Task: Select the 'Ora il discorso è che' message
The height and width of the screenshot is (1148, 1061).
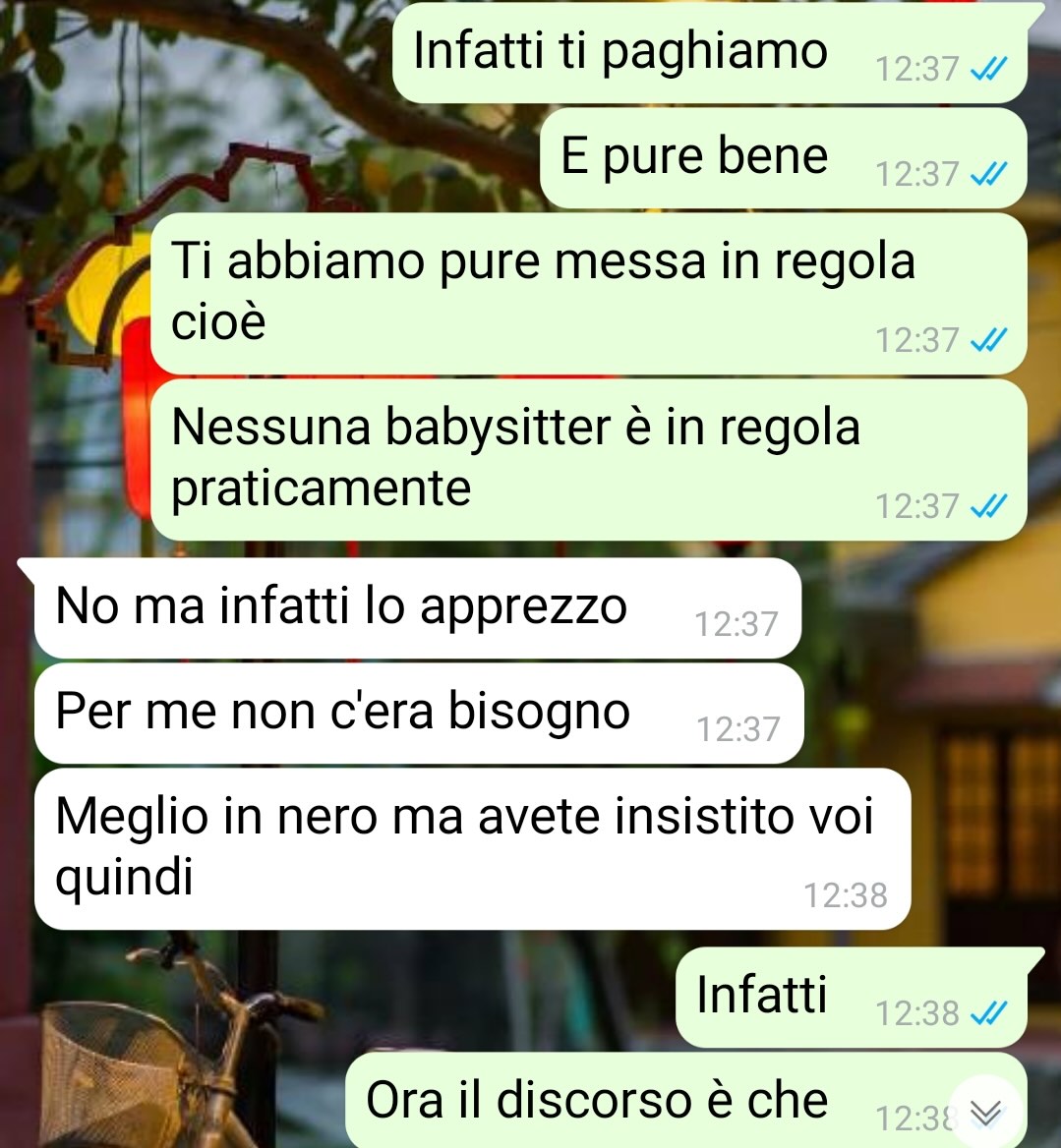Action: pyautogui.click(x=685, y=1101)
